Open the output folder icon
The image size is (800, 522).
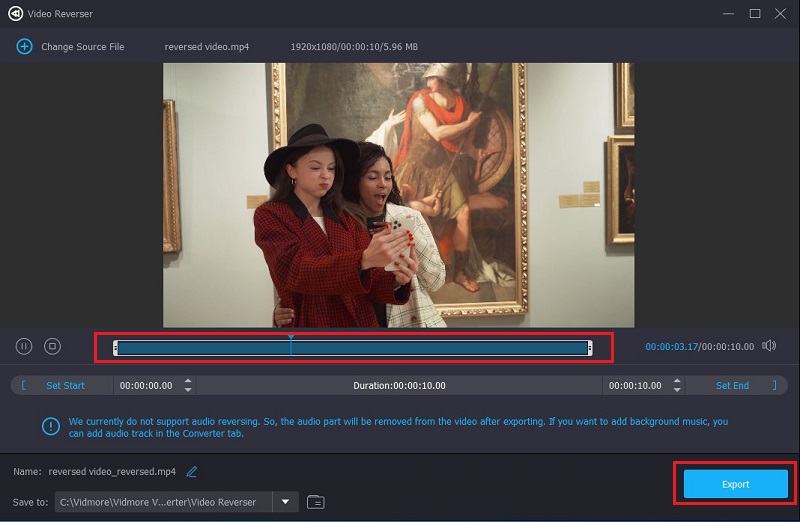click(x=316, y=502)
